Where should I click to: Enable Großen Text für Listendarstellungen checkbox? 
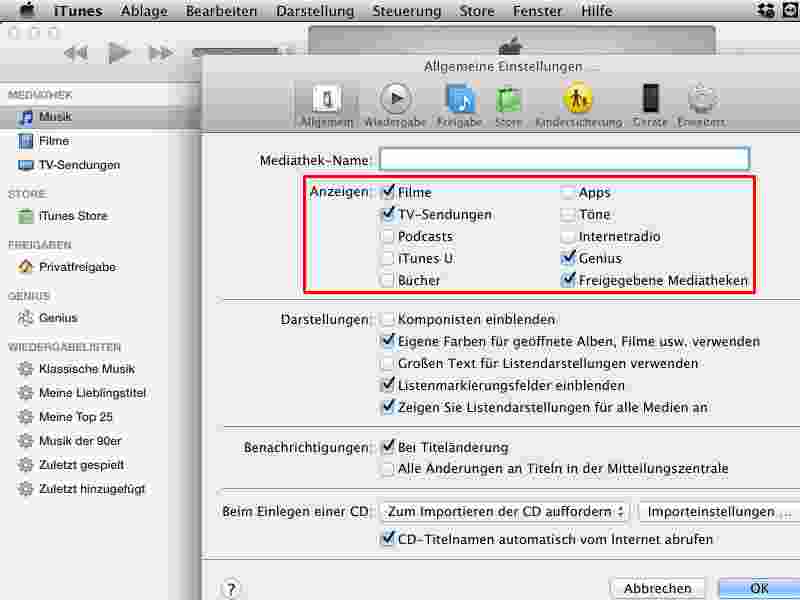click(x=388, y=363)
